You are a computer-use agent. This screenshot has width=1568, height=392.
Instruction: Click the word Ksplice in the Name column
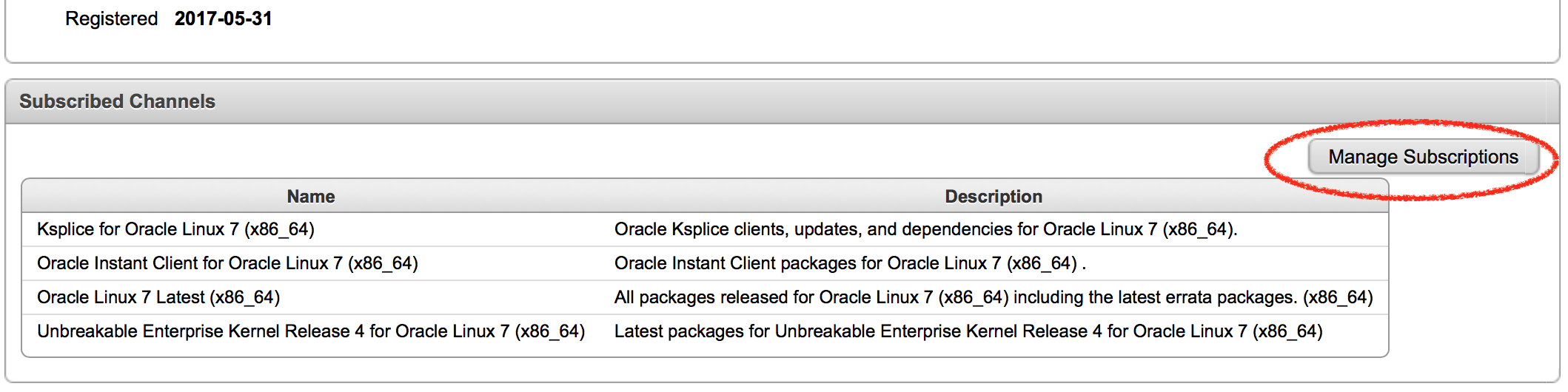pyautogui.click(x=65, y=229)
